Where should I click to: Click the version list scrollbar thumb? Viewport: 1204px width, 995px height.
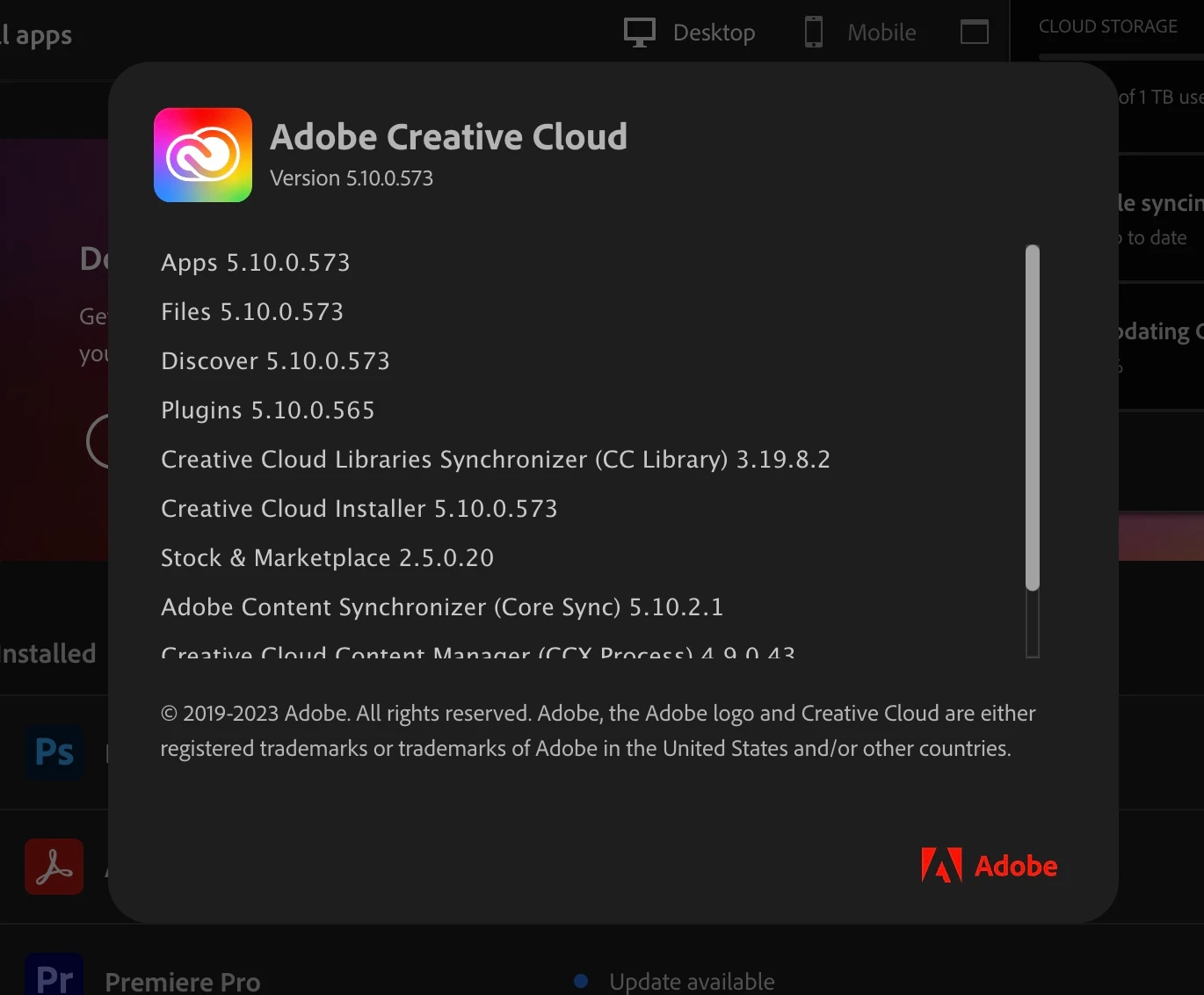(x=1033, y=418)
